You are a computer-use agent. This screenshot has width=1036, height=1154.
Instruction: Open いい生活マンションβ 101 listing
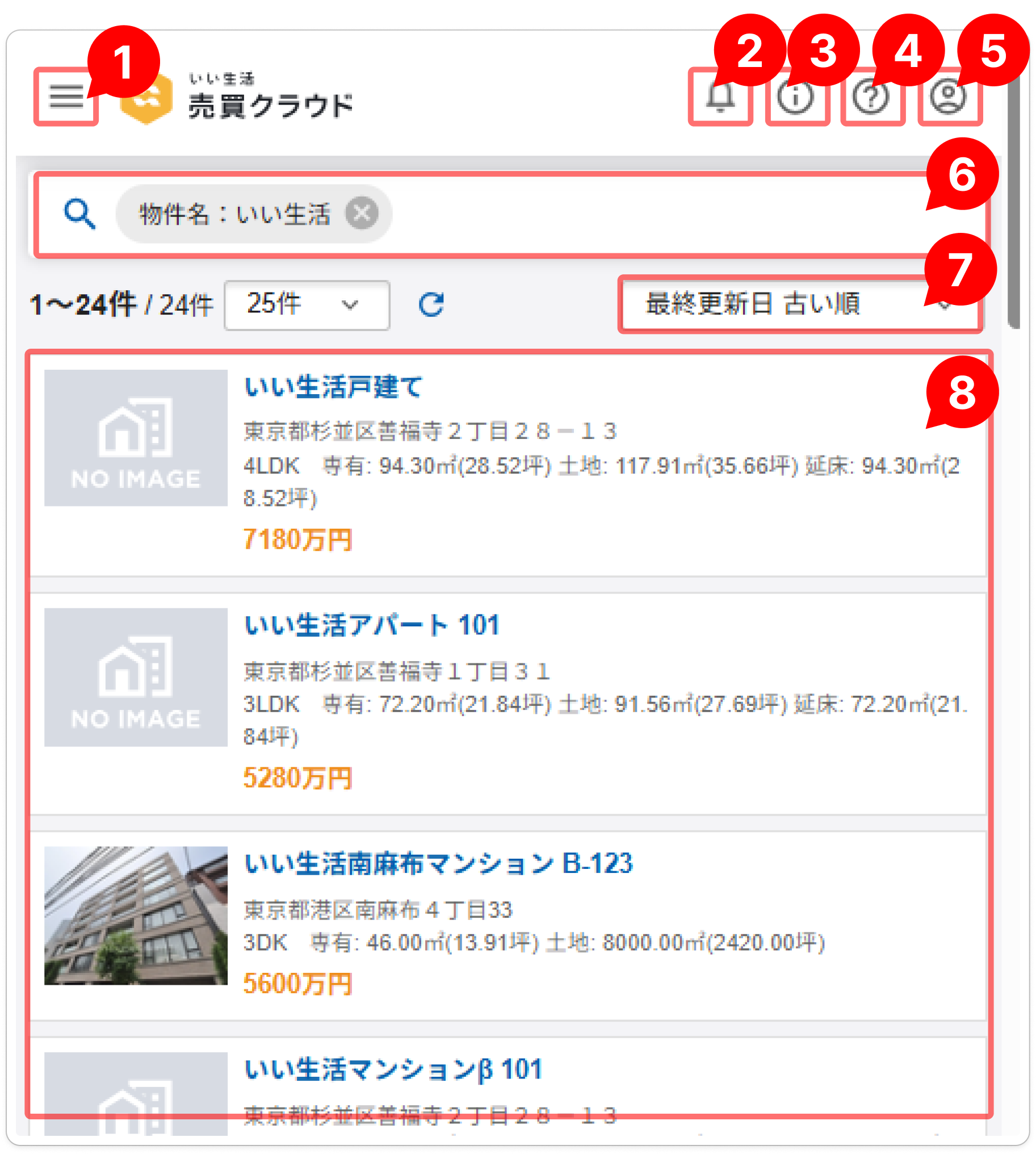coord(393,1071)
